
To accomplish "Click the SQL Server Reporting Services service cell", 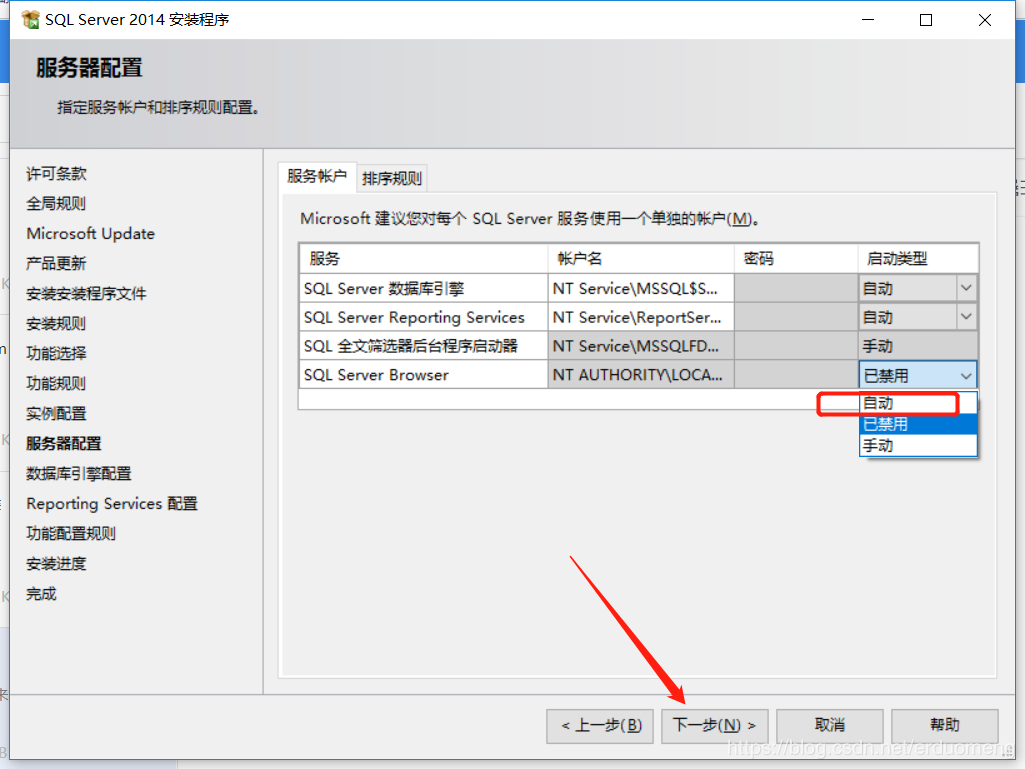I will [x=424, y=317].
